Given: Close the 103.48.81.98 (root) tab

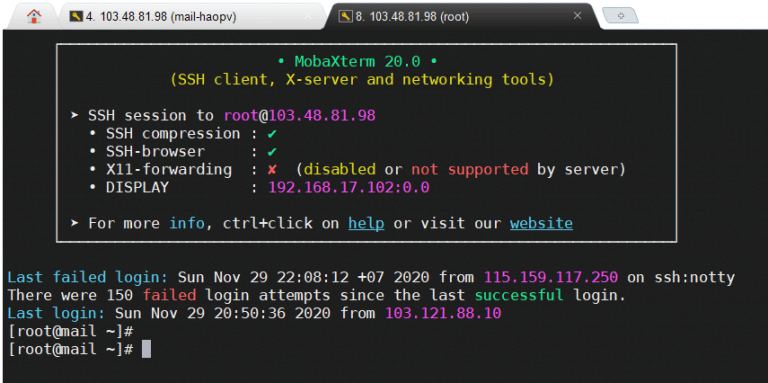Looking at the screenshot, I should point(577,16).
